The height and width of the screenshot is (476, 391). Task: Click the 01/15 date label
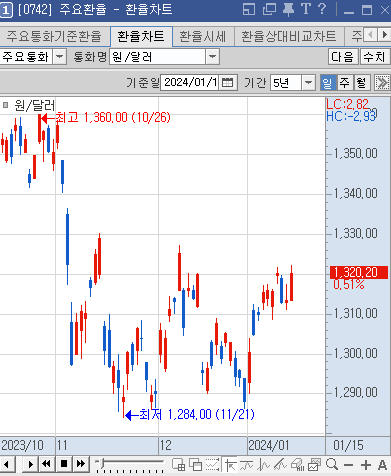tap(348, 445)
